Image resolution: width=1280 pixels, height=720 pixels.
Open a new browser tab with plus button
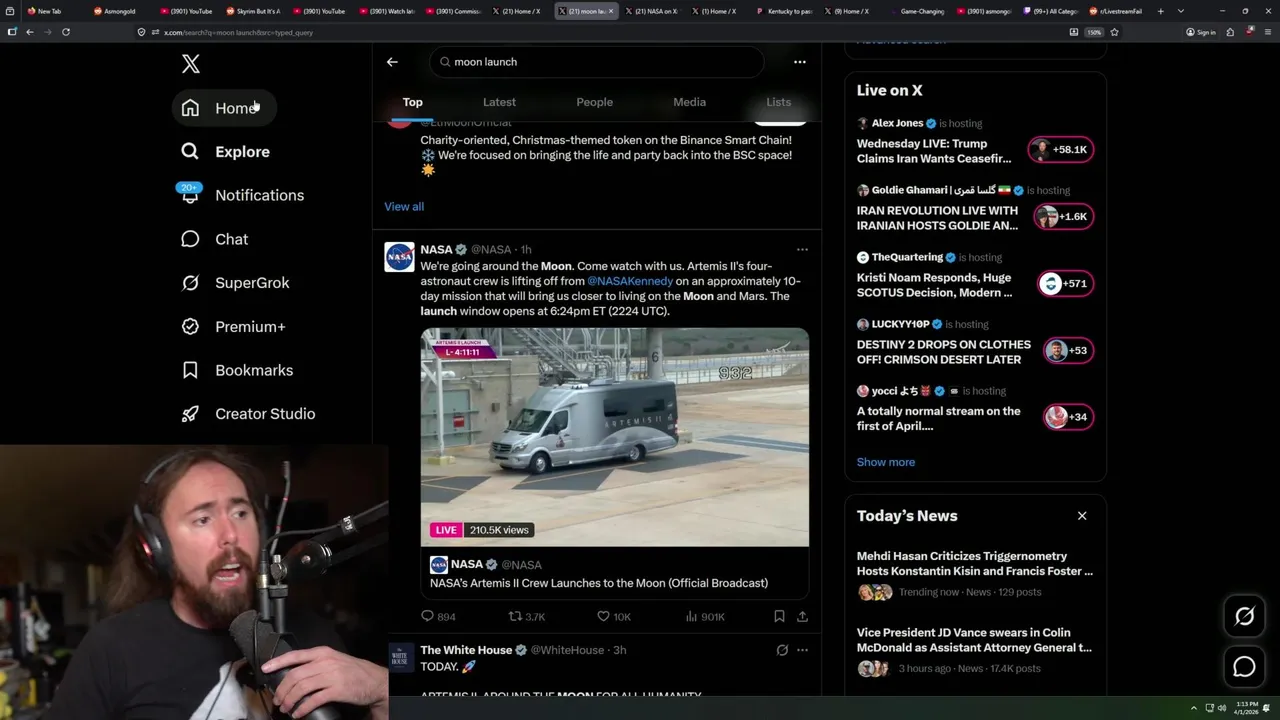(1160, 11)
